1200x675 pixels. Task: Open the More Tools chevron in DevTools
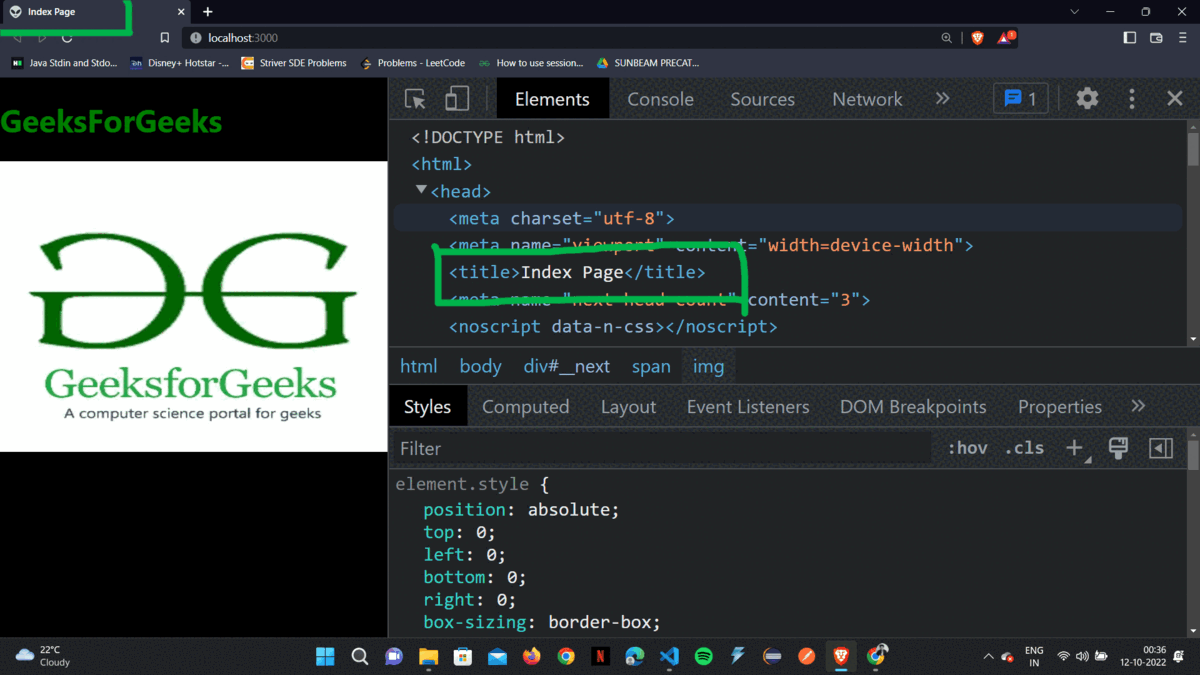click(942, 98)
